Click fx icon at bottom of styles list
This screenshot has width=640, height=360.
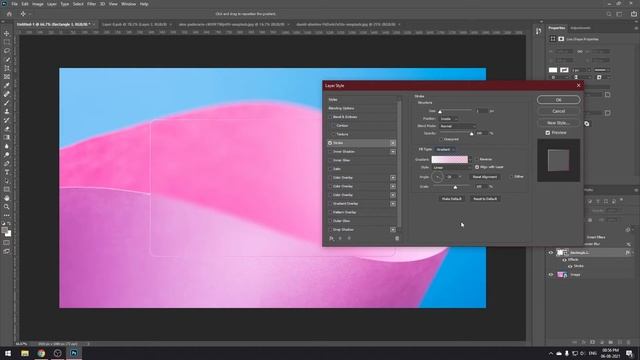click(331, 238)
